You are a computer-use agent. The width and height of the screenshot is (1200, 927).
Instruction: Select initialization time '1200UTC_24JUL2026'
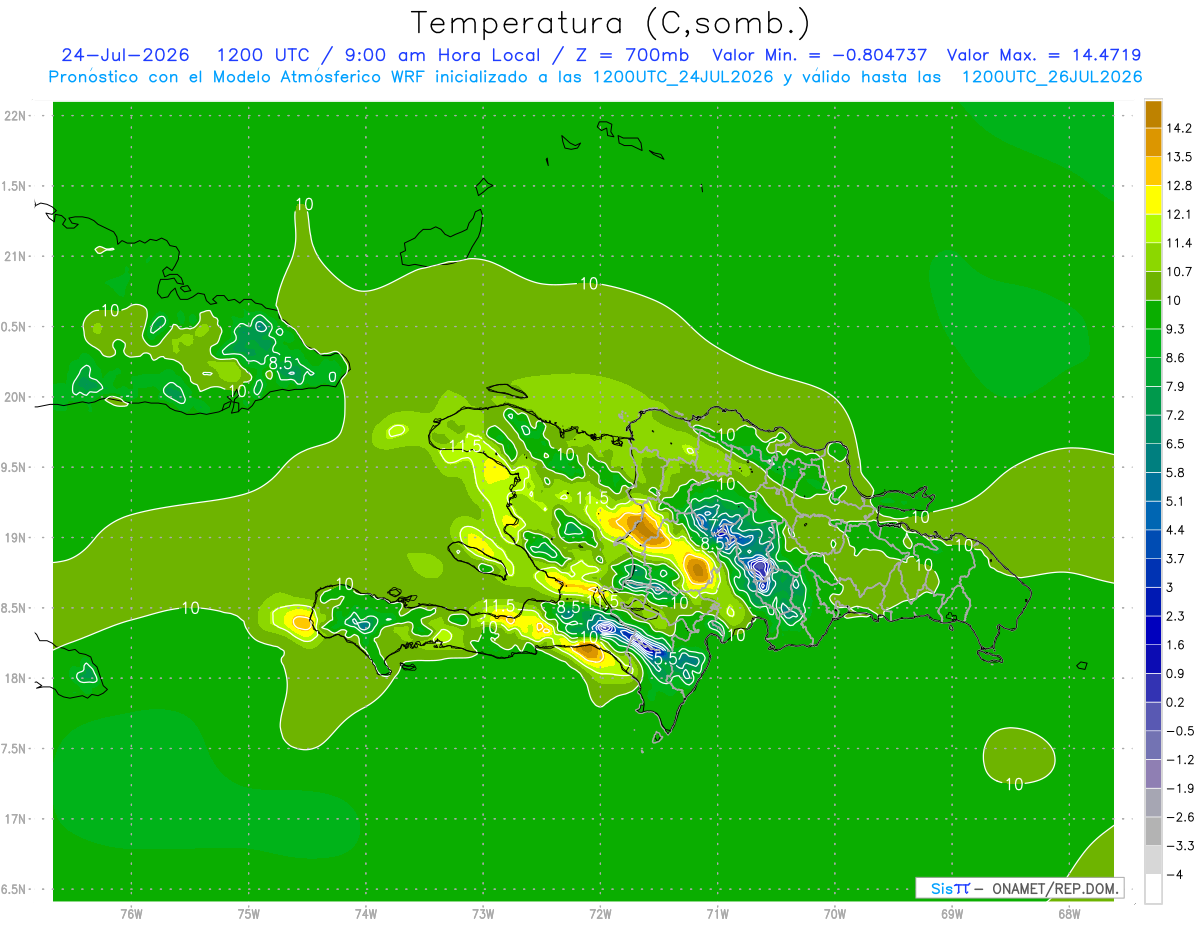683,77
